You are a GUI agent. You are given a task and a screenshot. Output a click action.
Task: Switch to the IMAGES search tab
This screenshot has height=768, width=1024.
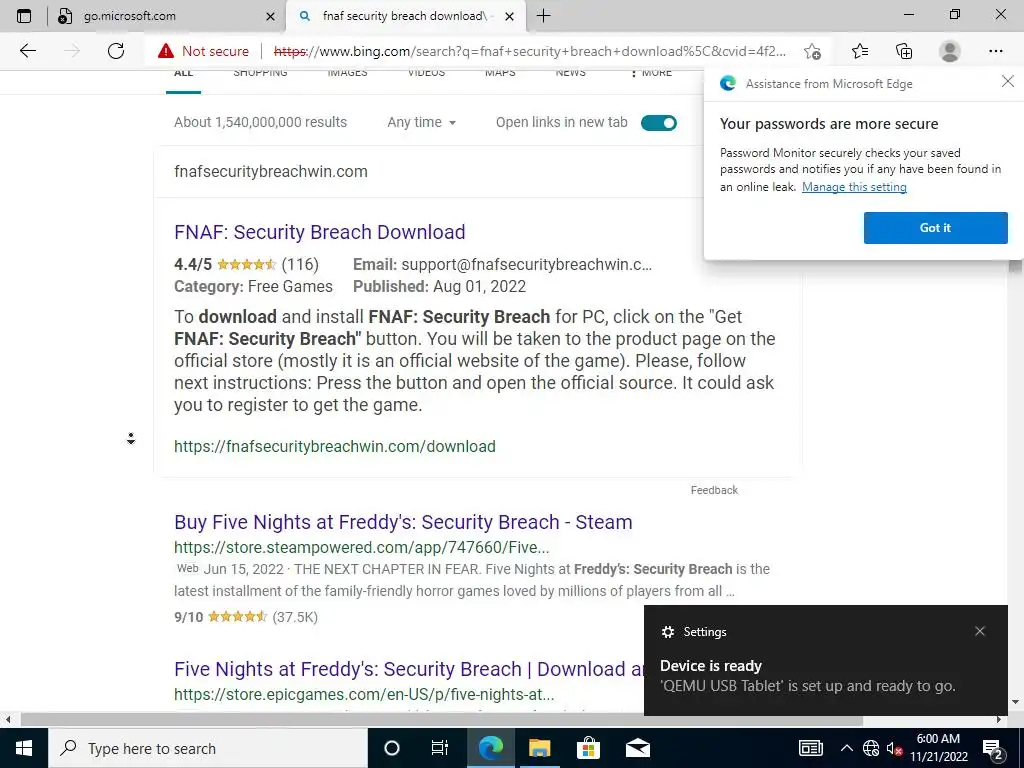coord(347,72)
